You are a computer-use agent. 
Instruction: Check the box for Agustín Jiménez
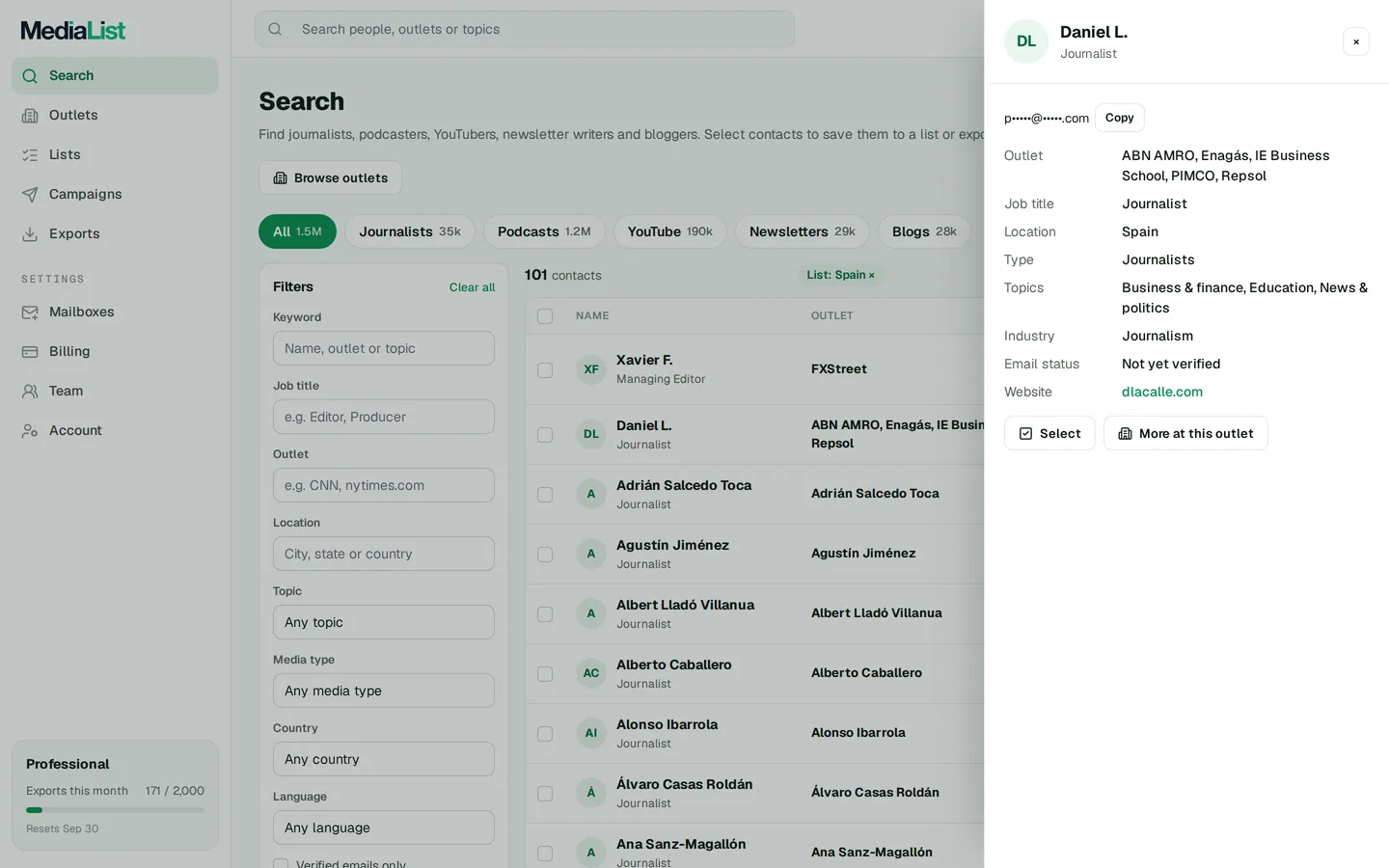[x=545, y=555]
